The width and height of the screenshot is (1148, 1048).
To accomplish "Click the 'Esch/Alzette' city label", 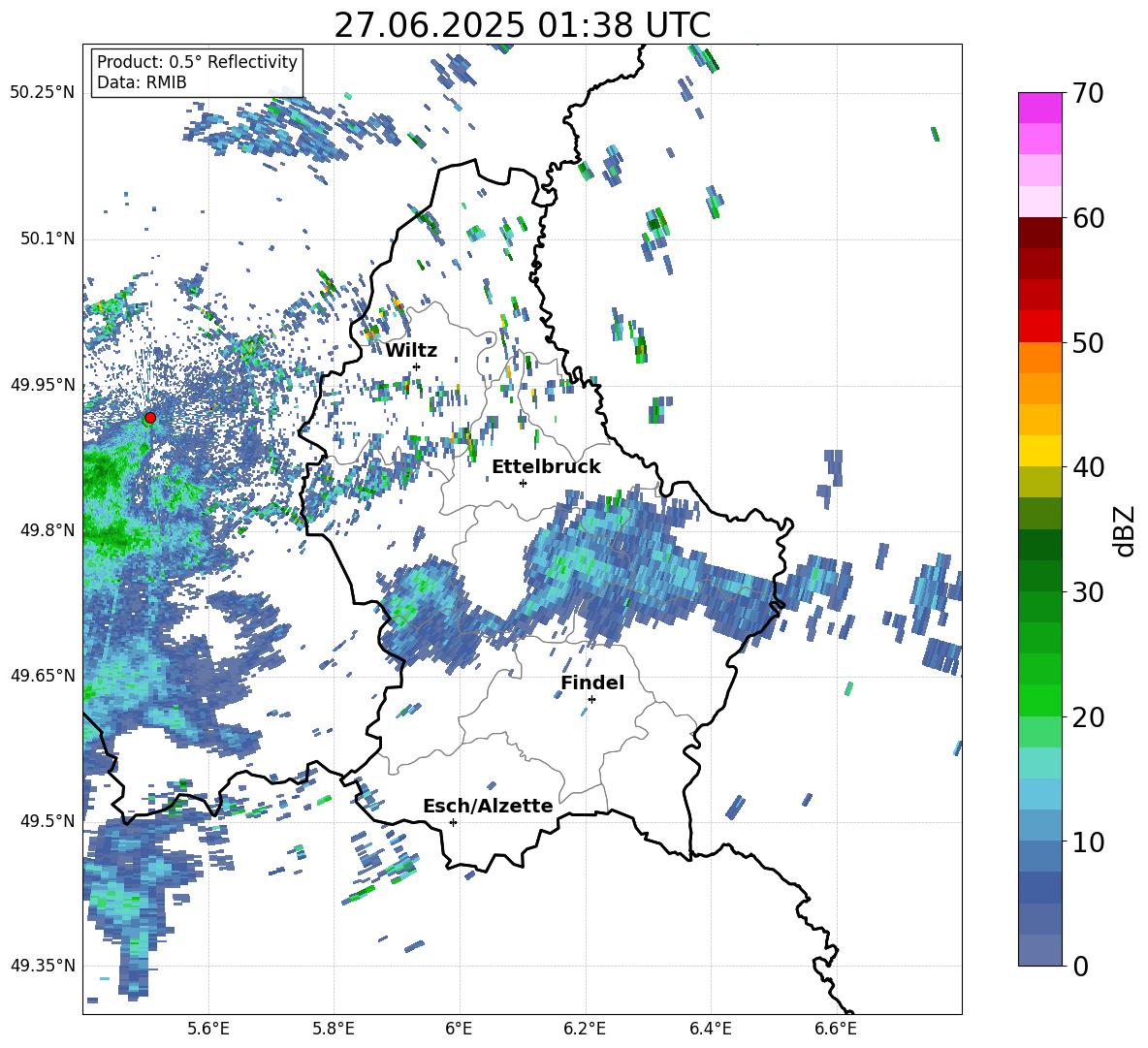I will (x=488, y=807).
